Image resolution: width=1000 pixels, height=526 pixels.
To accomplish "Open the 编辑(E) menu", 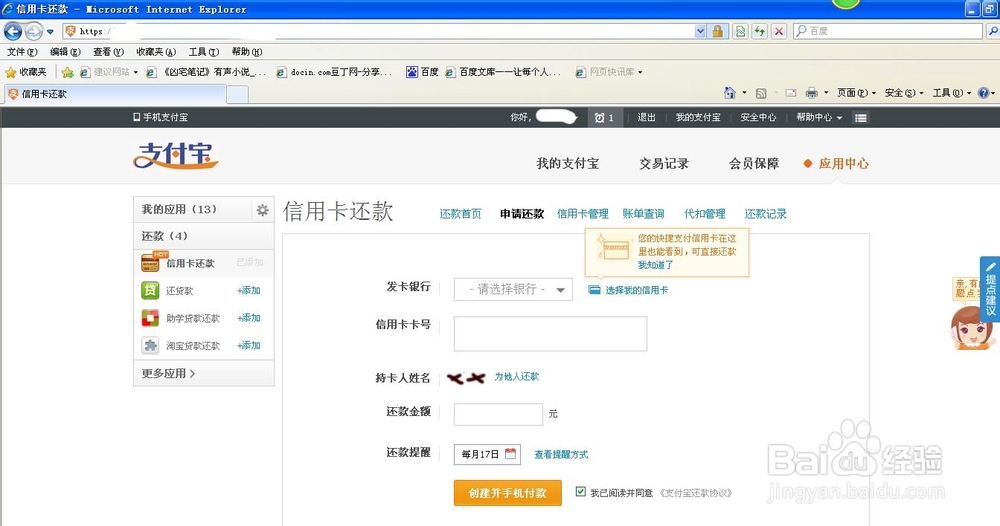I will [x=65, y=52].
